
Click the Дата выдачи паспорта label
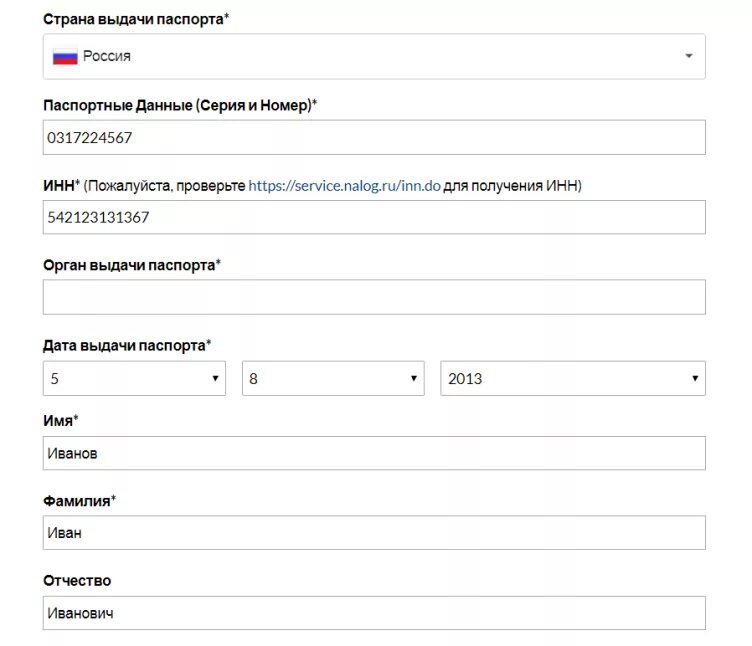click(126, 345)
